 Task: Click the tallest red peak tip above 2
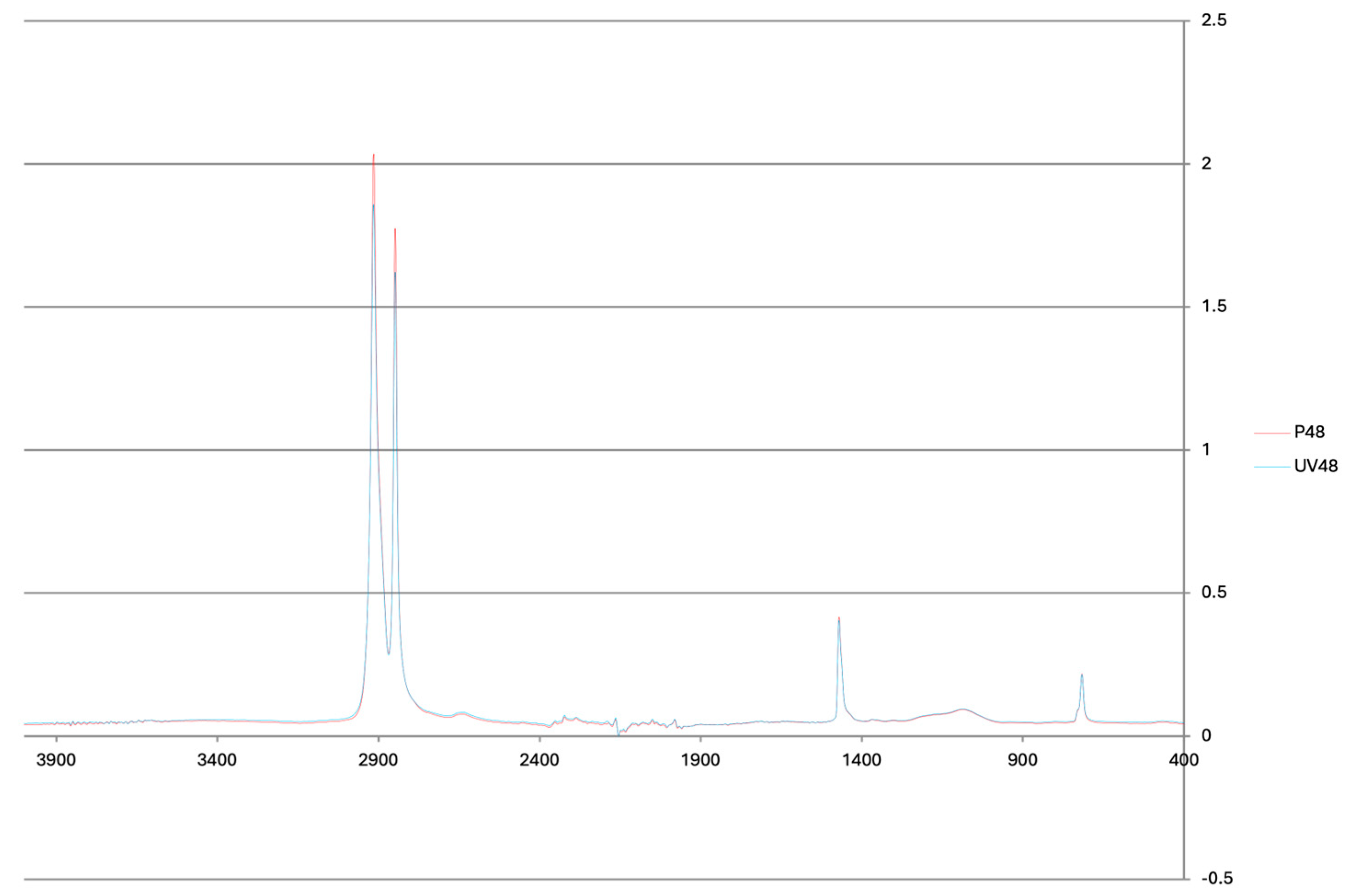coord(374,155)
